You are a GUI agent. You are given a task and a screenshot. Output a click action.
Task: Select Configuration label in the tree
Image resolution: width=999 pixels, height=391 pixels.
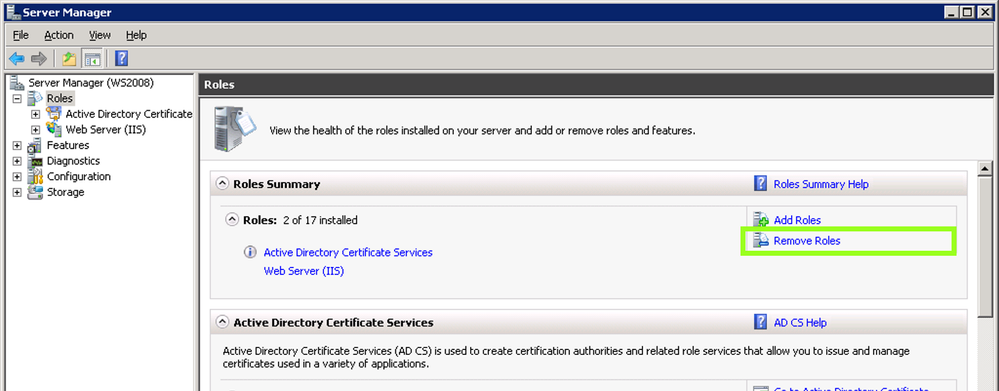pos(79,176)
